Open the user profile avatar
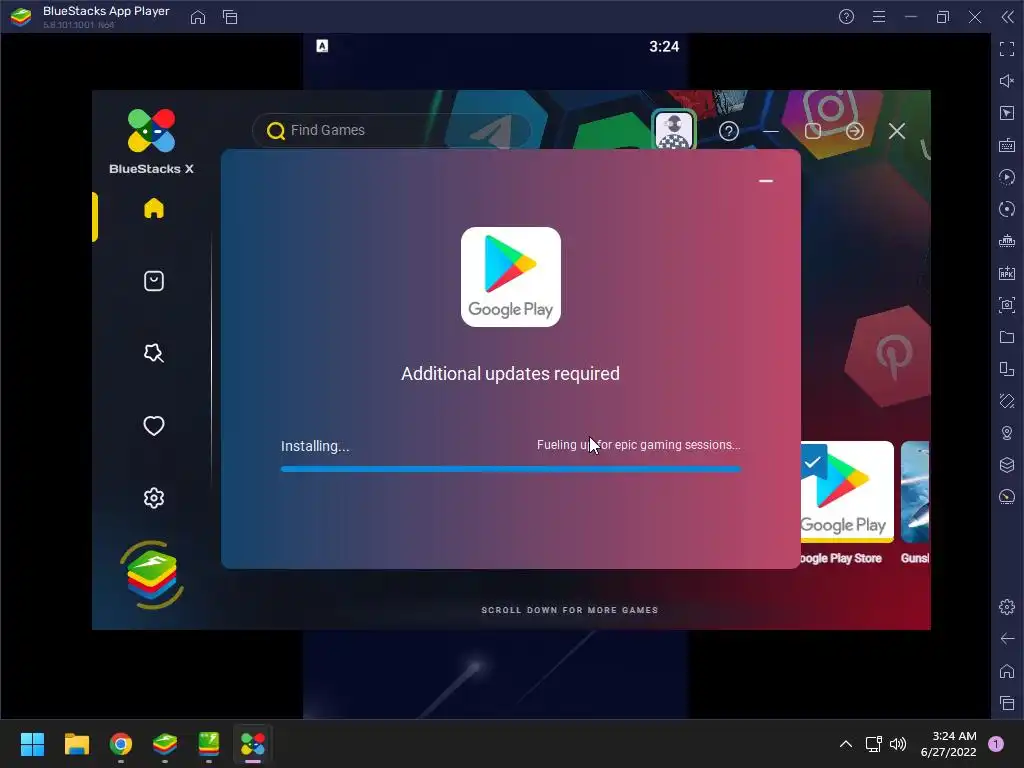Screen dimensions: 1024x768 674,130
